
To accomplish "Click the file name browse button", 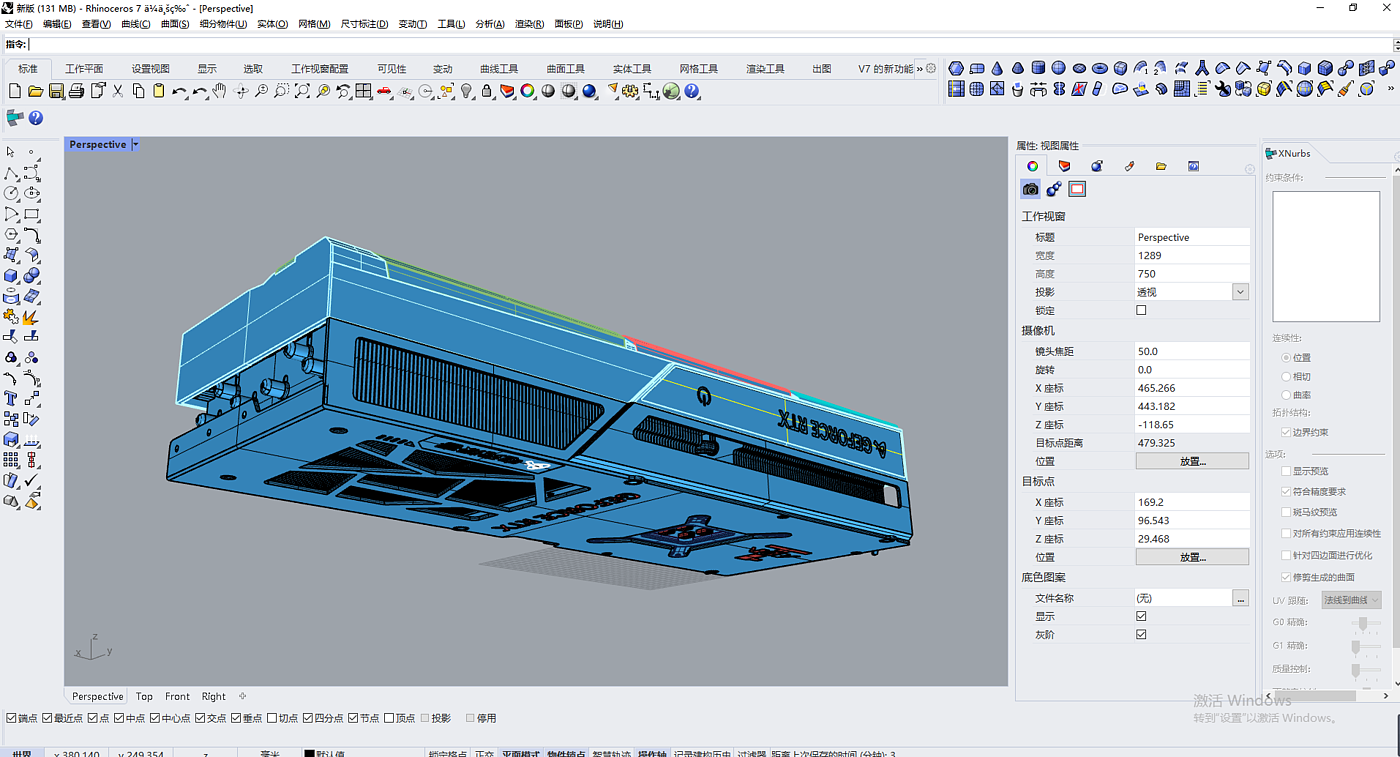I will tap(1241, 598).
